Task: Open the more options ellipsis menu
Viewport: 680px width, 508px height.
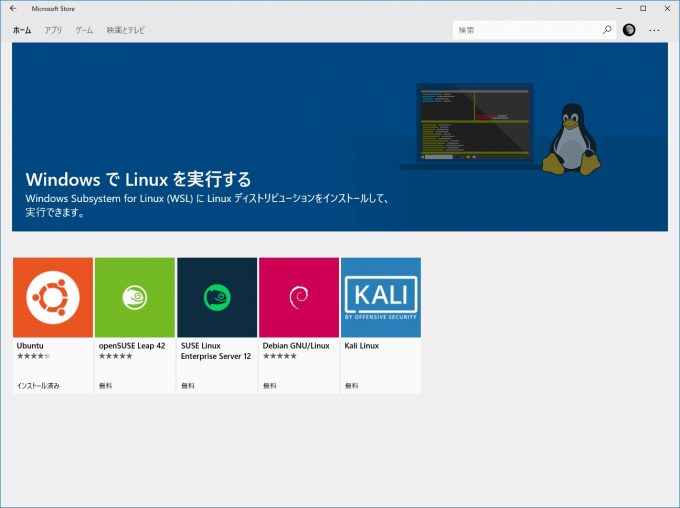Action: pos(654,30)
